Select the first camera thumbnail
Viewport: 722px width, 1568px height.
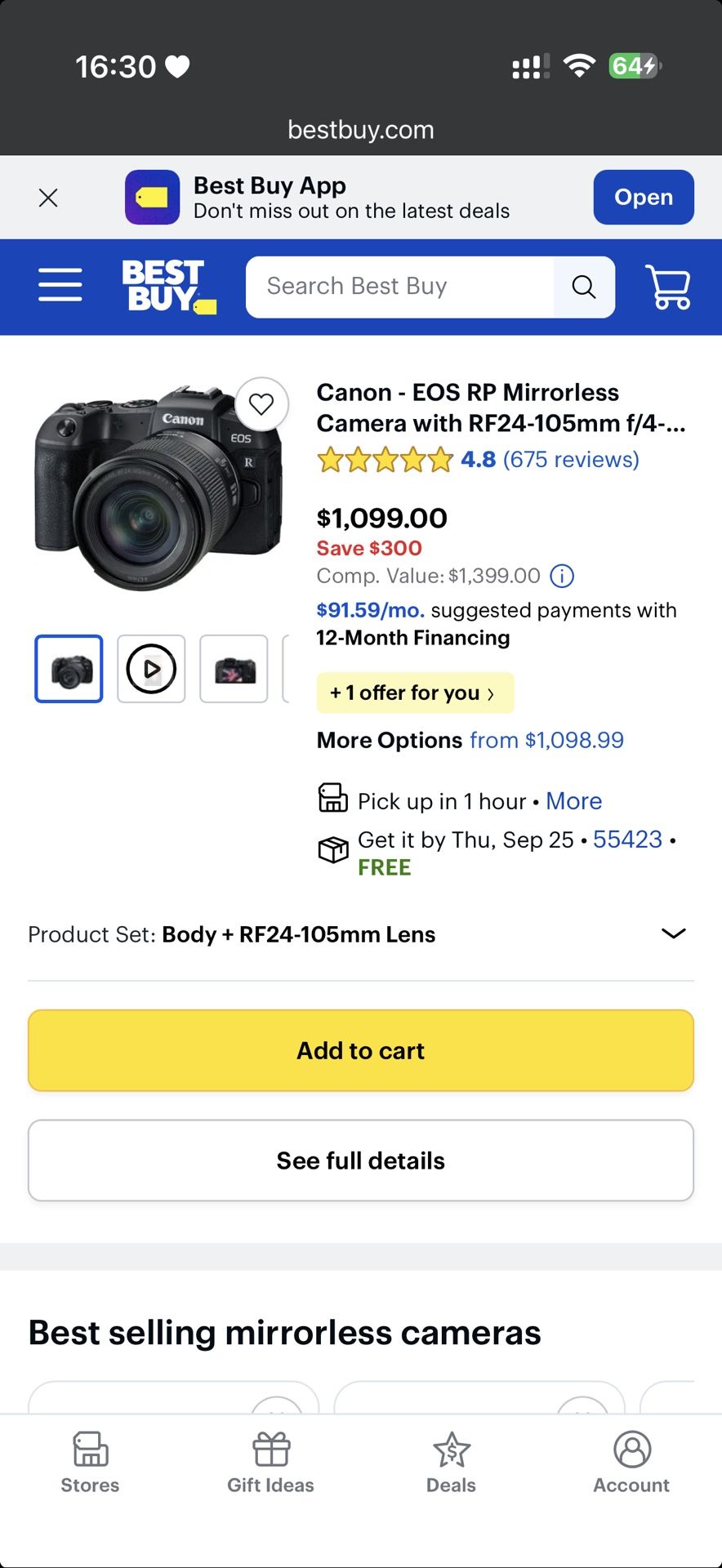(69, 669)
